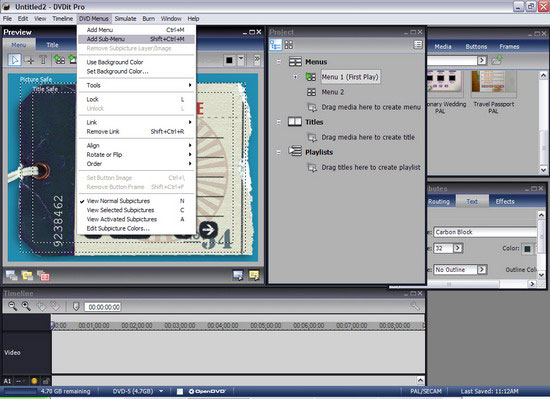This screenshot has height=399, width=550.
Task: Open the palette category dropdown arrow
Action: click(482, 60)
